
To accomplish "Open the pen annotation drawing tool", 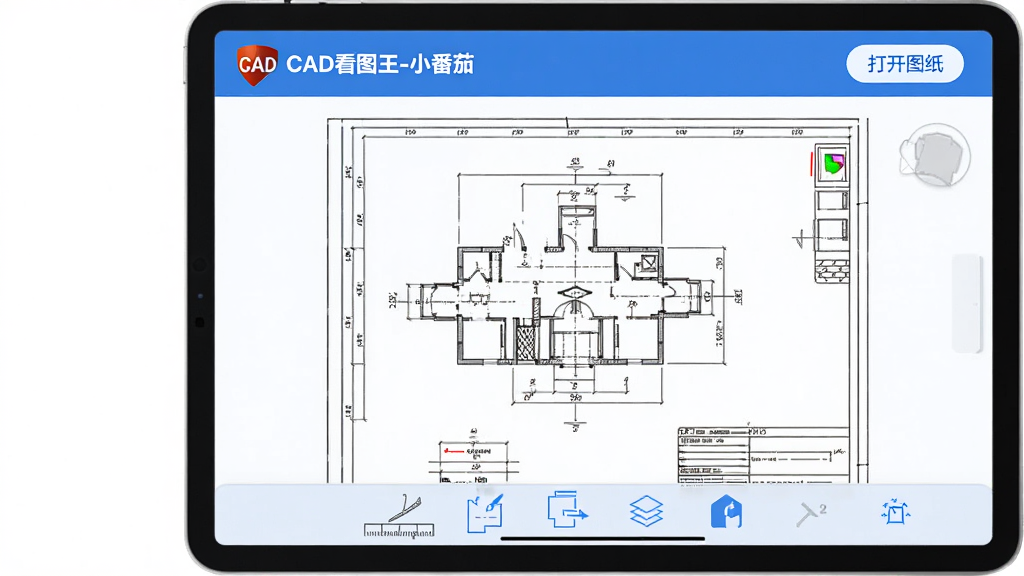I will pos(485,513).
